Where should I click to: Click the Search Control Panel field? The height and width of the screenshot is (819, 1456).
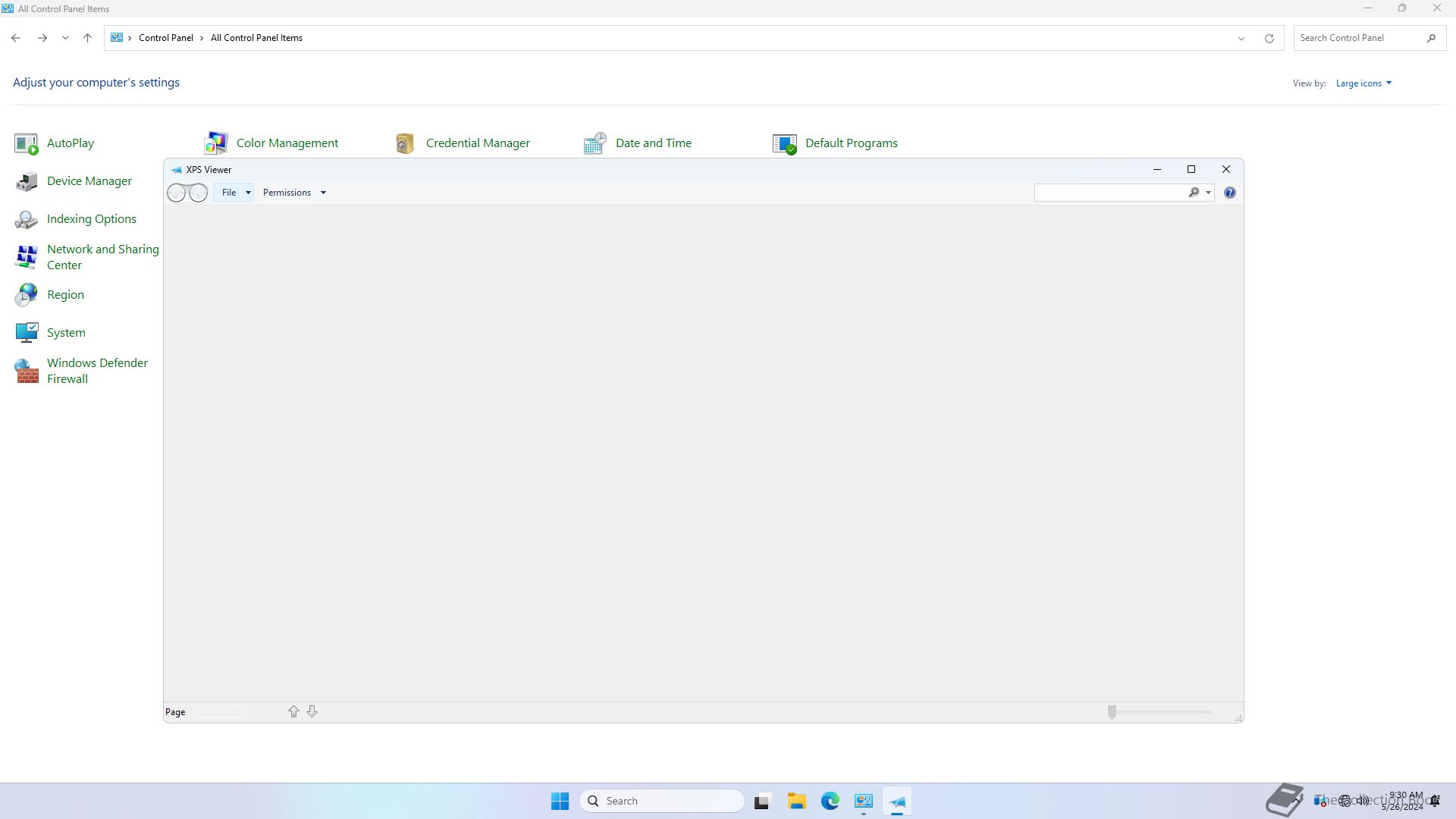[x=1357, y=38]
